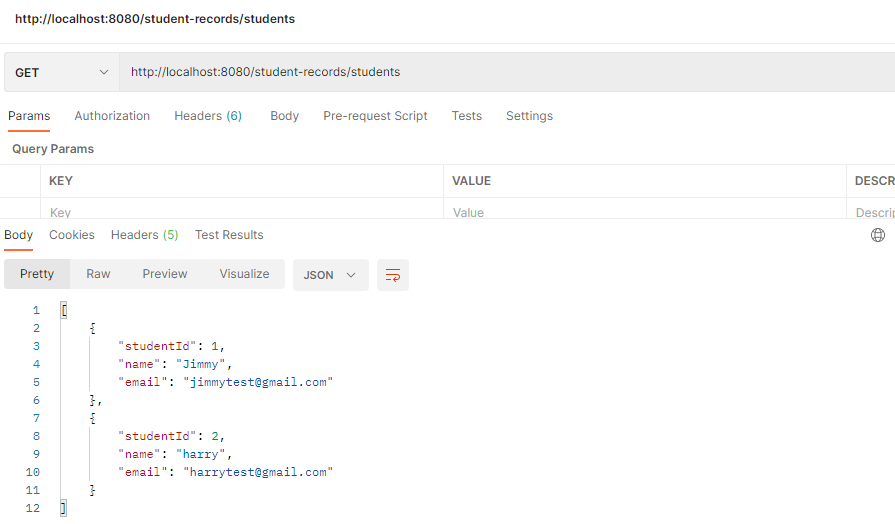Screen dimensions: 895x524
Task: Click the "harrytest@gmail.com" email value
Action: tap(258, 473)
